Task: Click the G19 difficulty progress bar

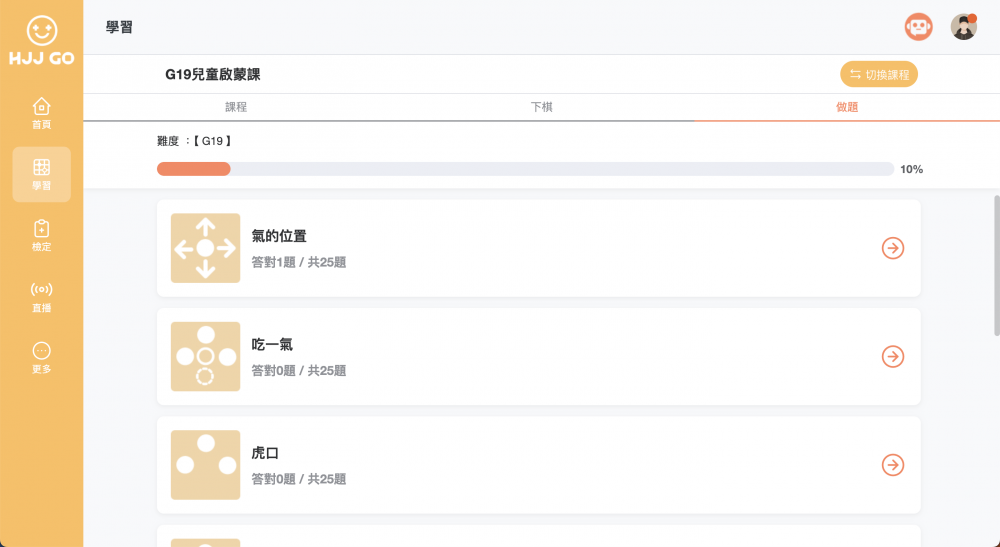Action: pos(525,169)
